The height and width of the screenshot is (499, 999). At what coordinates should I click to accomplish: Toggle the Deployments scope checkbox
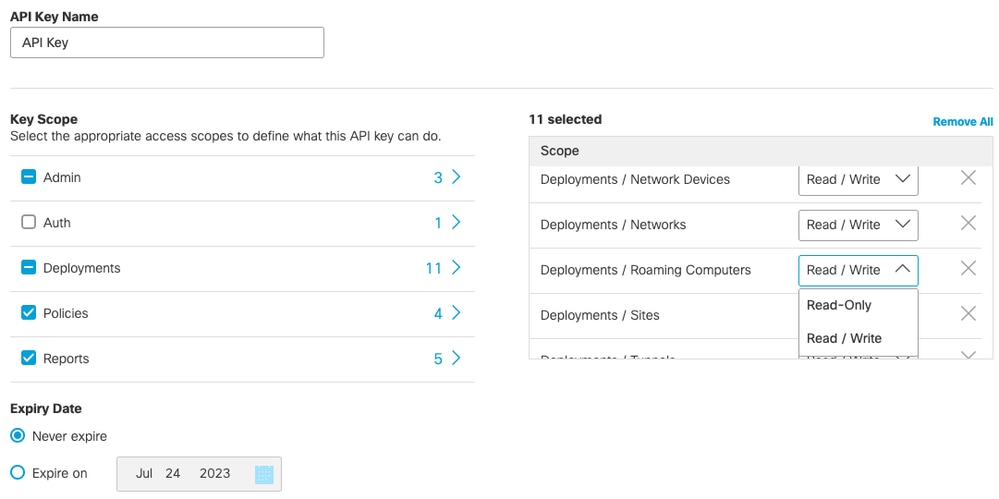pos(29,268)
